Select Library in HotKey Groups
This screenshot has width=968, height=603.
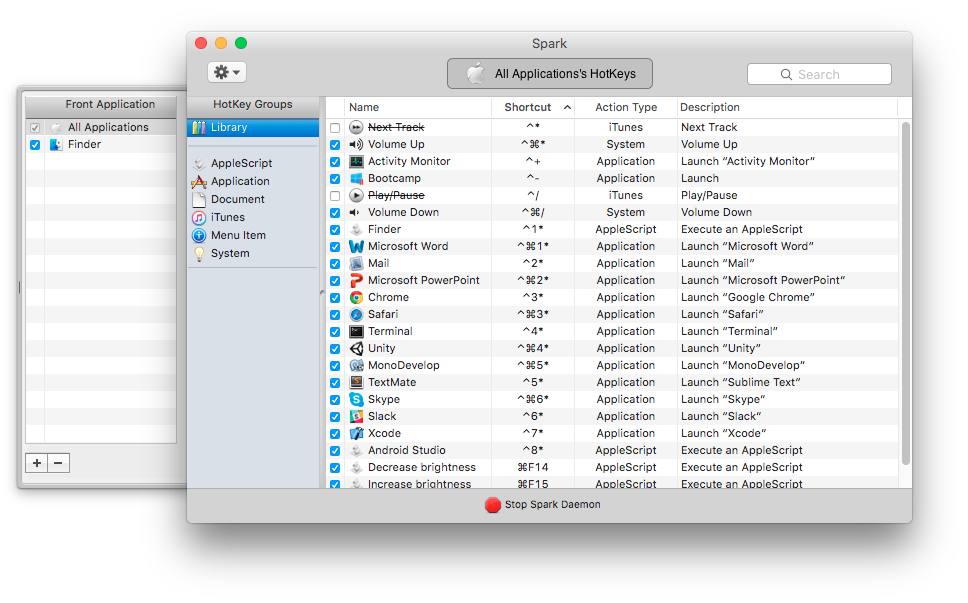[229, 127]
